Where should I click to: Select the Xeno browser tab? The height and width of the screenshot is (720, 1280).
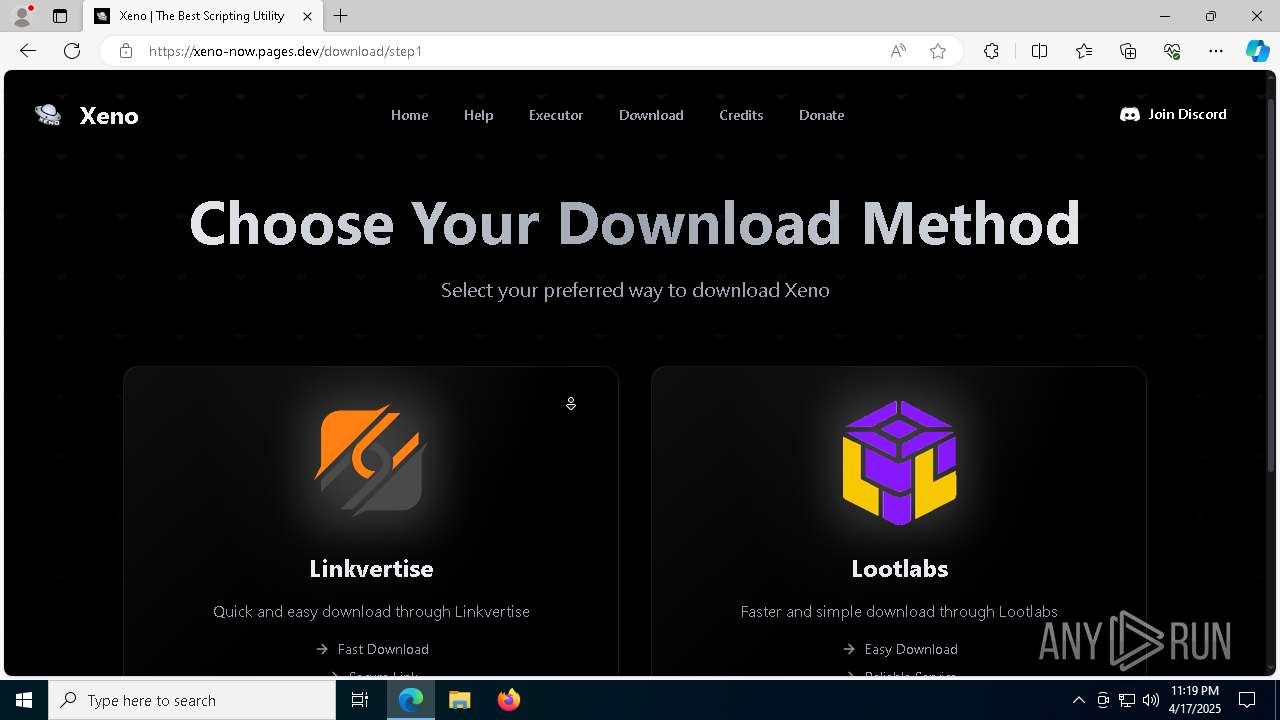tap(203, 16)
